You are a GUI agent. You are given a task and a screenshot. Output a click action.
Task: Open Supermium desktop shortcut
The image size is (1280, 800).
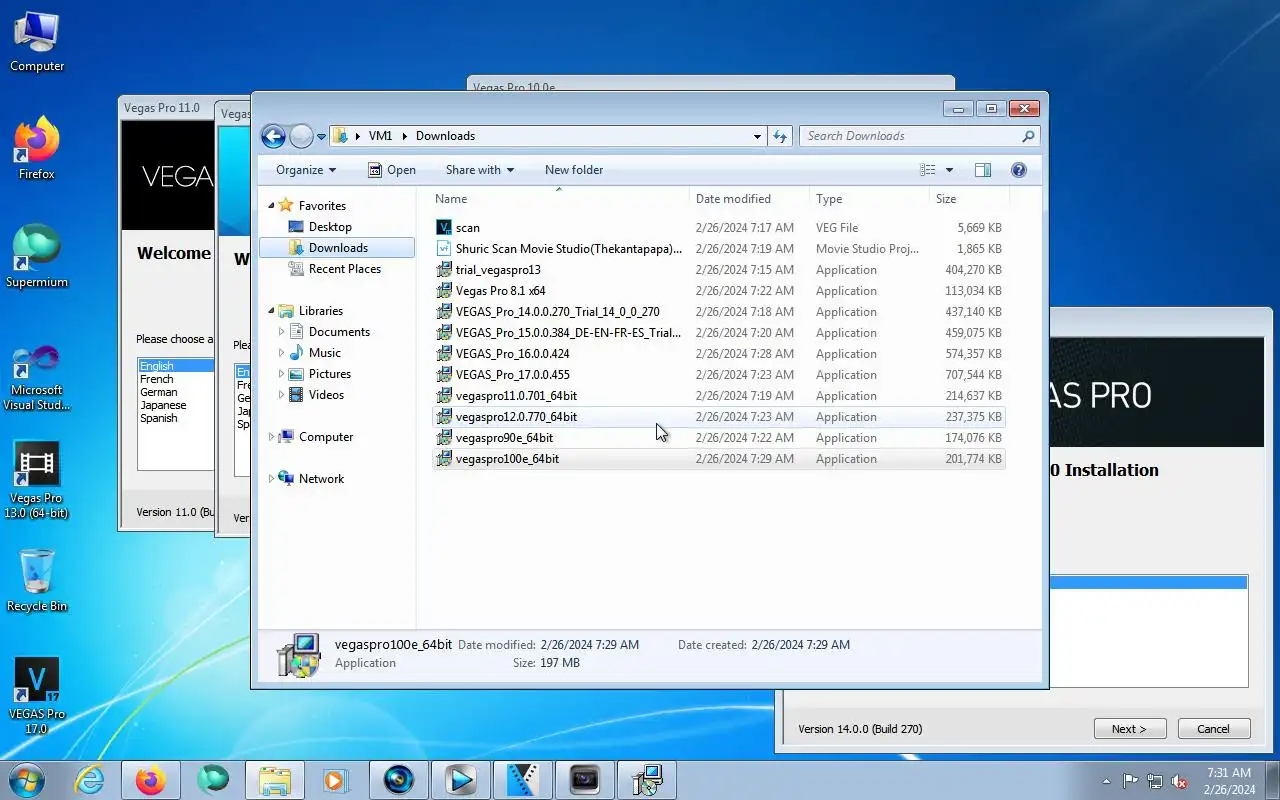(x=37, y=257)
